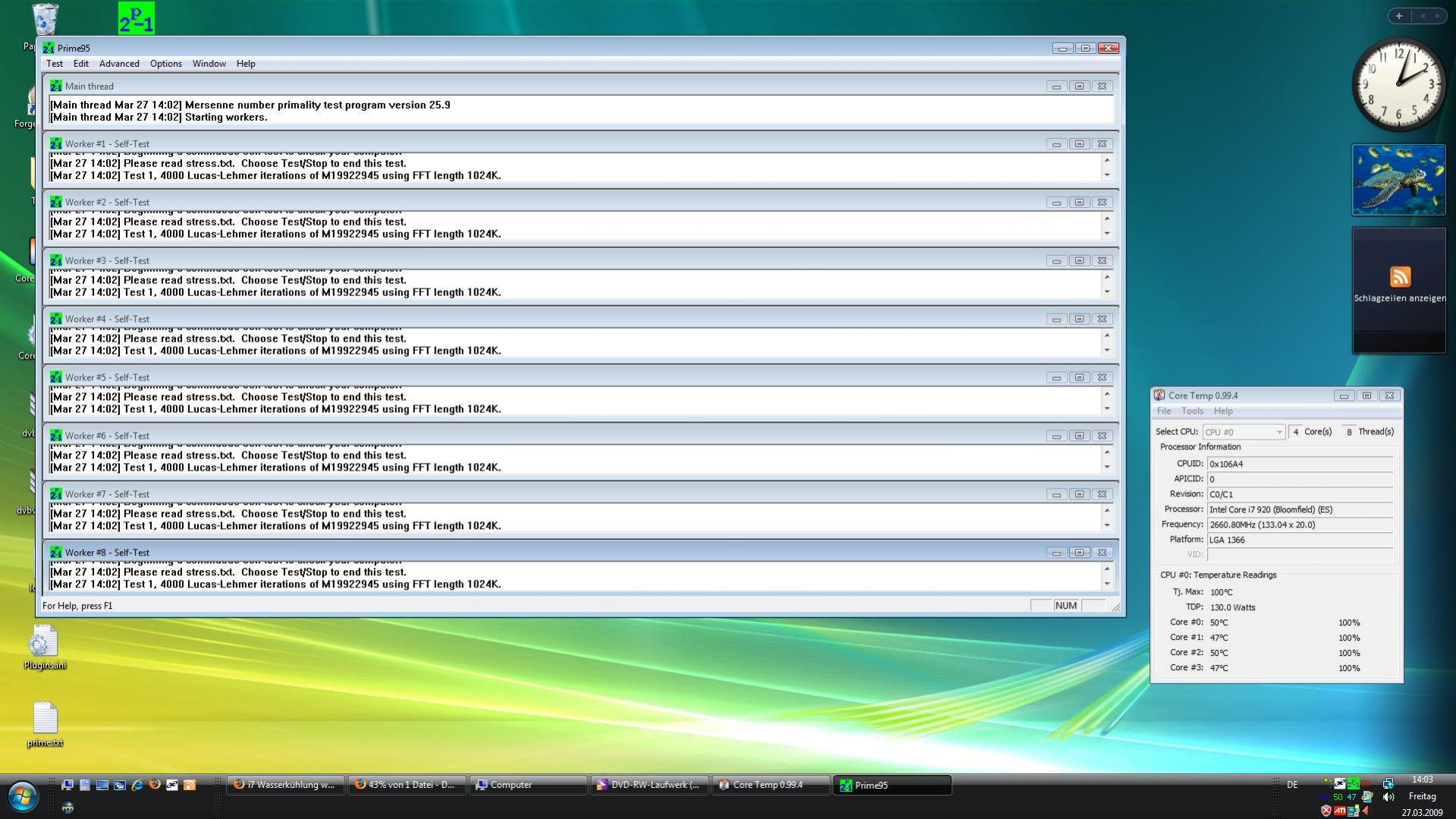Viewport: 1456px width, 819px height.
Task: Click the Worker #3 window icon
Action: tap(55, 260)
